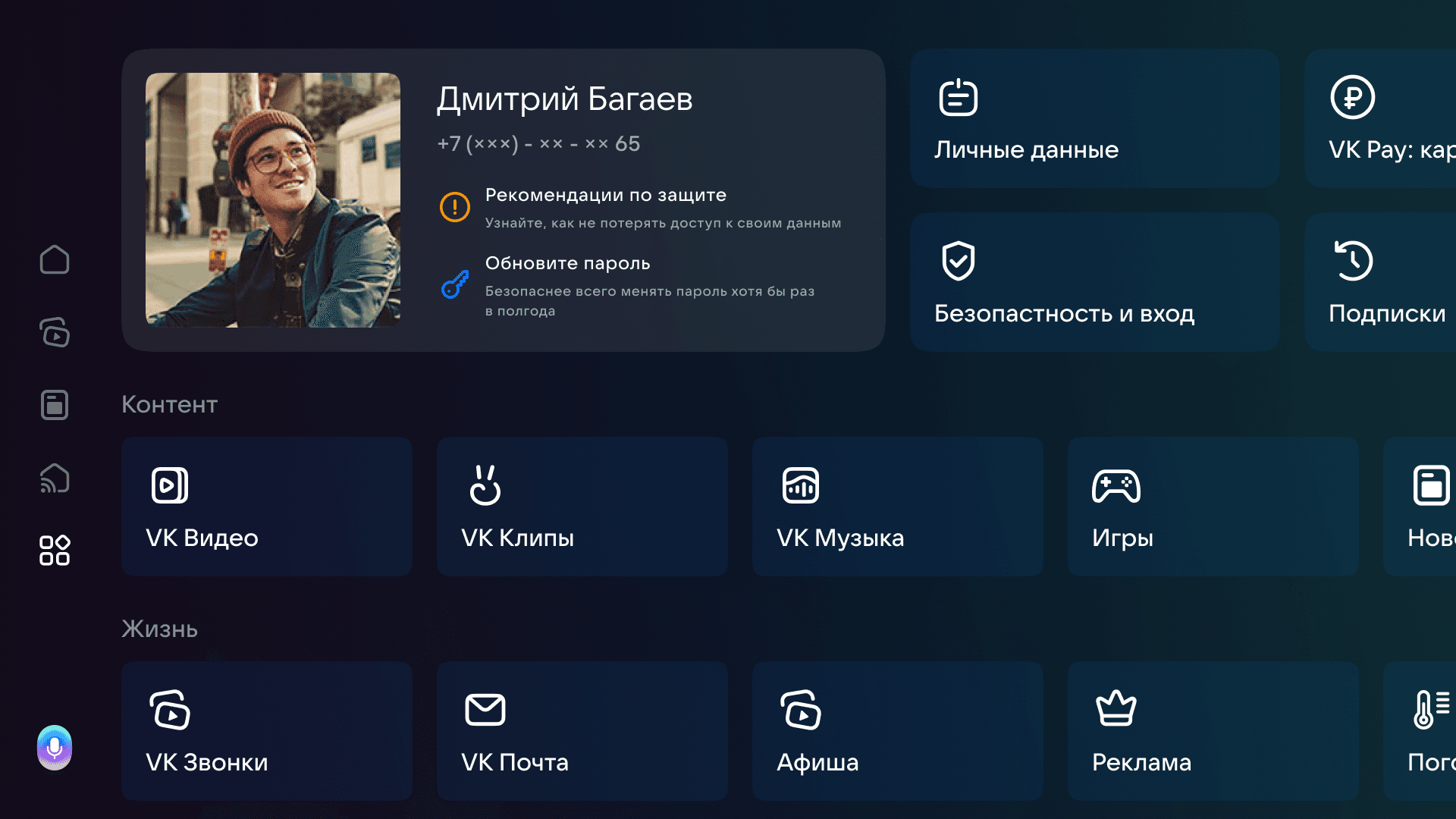This screenshot has width=1456, height=819.
Task: Open VK Клипы tile
Action: coord(582,506)
